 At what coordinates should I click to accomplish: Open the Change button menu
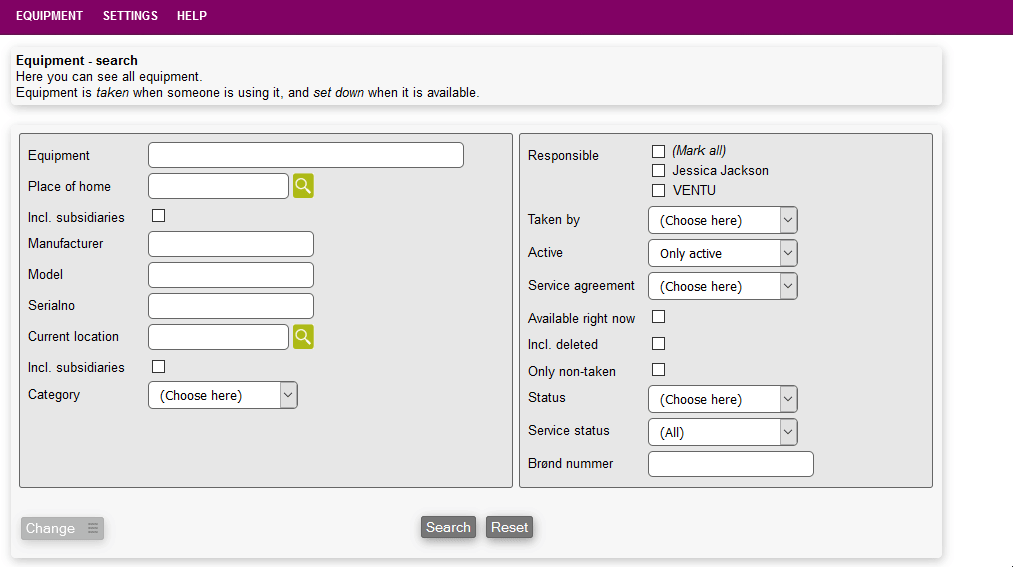coord(62,529)
